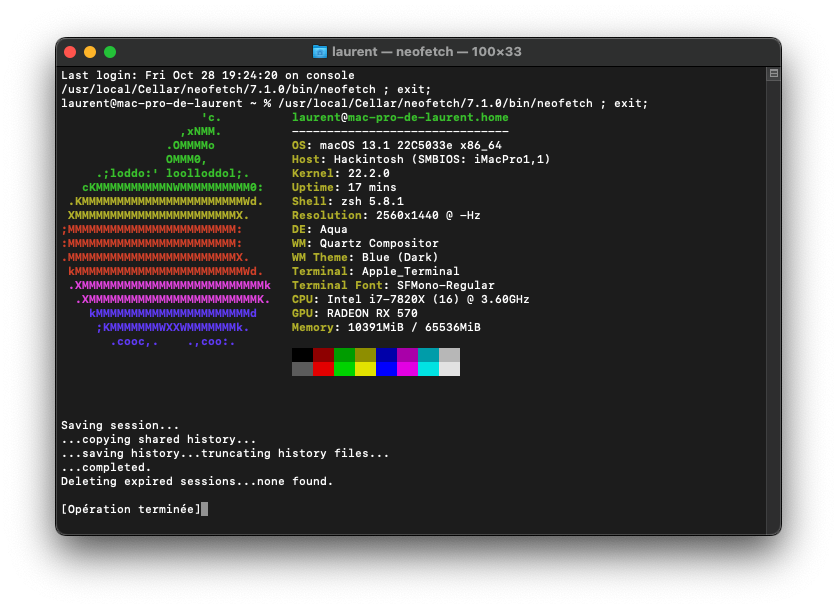
Task: Click the 'laurent@mac-pro-de-laurent ~ %' prompt line
Action: tap(354, 103)
